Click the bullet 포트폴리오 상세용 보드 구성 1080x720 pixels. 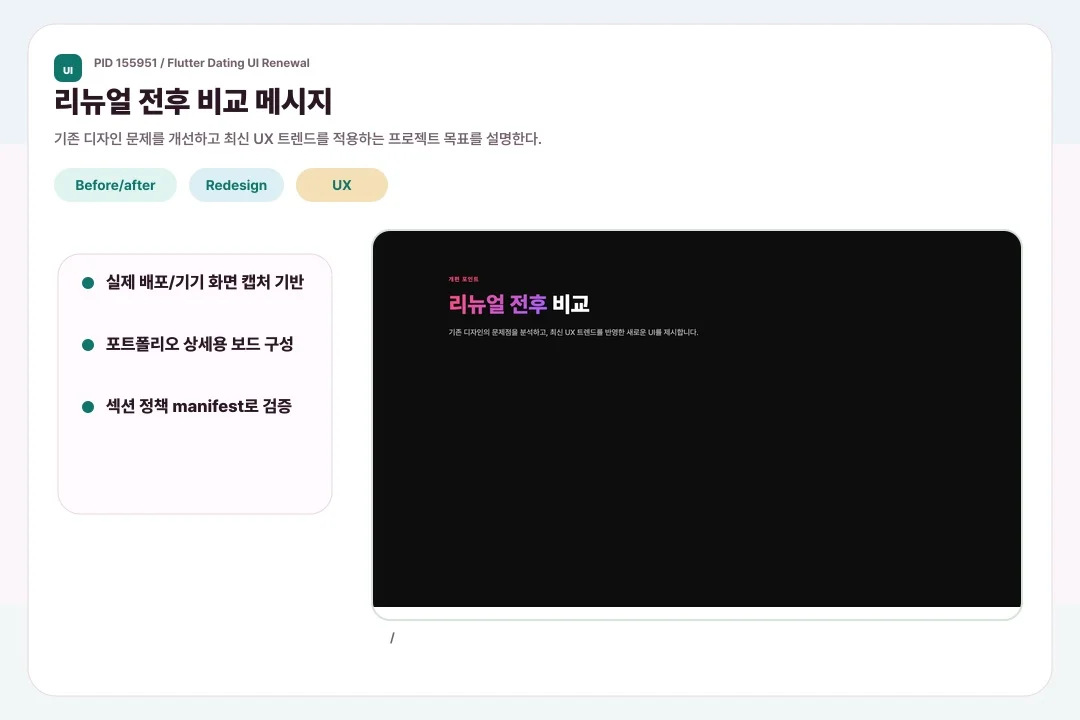200,344
